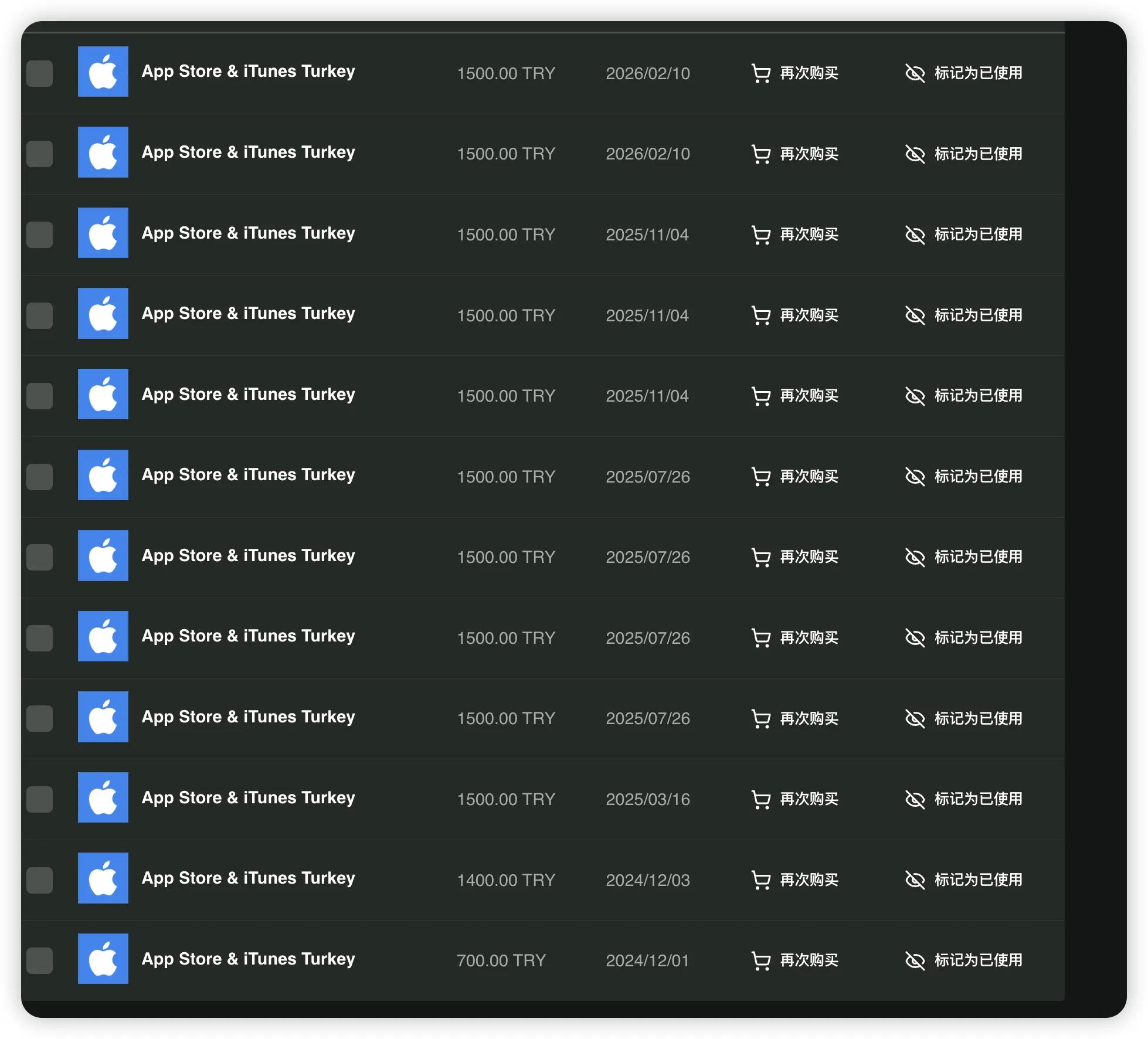Click the cart icon in the 2025/03/16 row
Viewport: 1148px width, 1039px height.
(760, 799)
